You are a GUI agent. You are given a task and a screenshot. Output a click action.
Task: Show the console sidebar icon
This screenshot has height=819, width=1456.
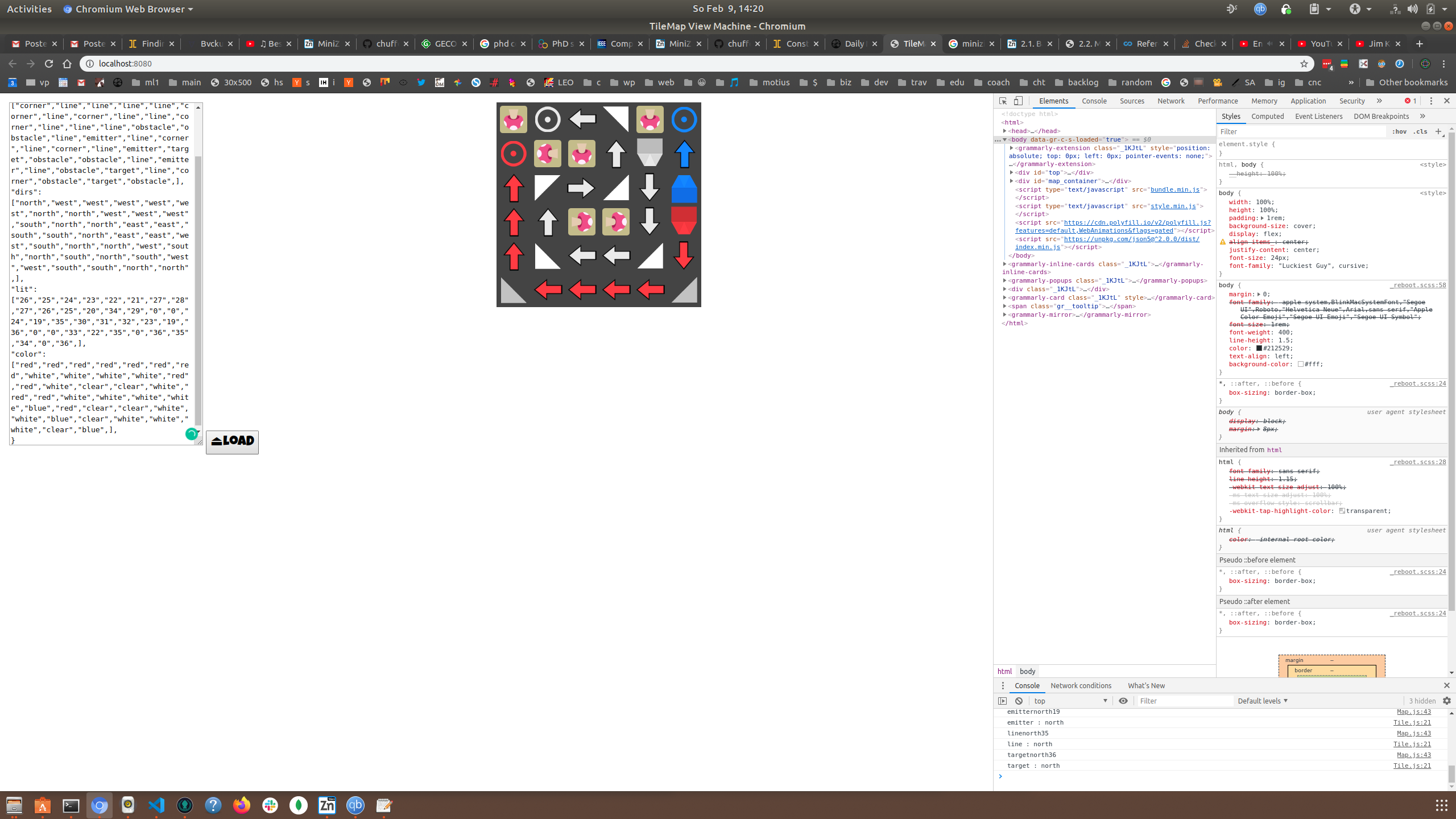pyautogui.click(x=1002, y=701)
